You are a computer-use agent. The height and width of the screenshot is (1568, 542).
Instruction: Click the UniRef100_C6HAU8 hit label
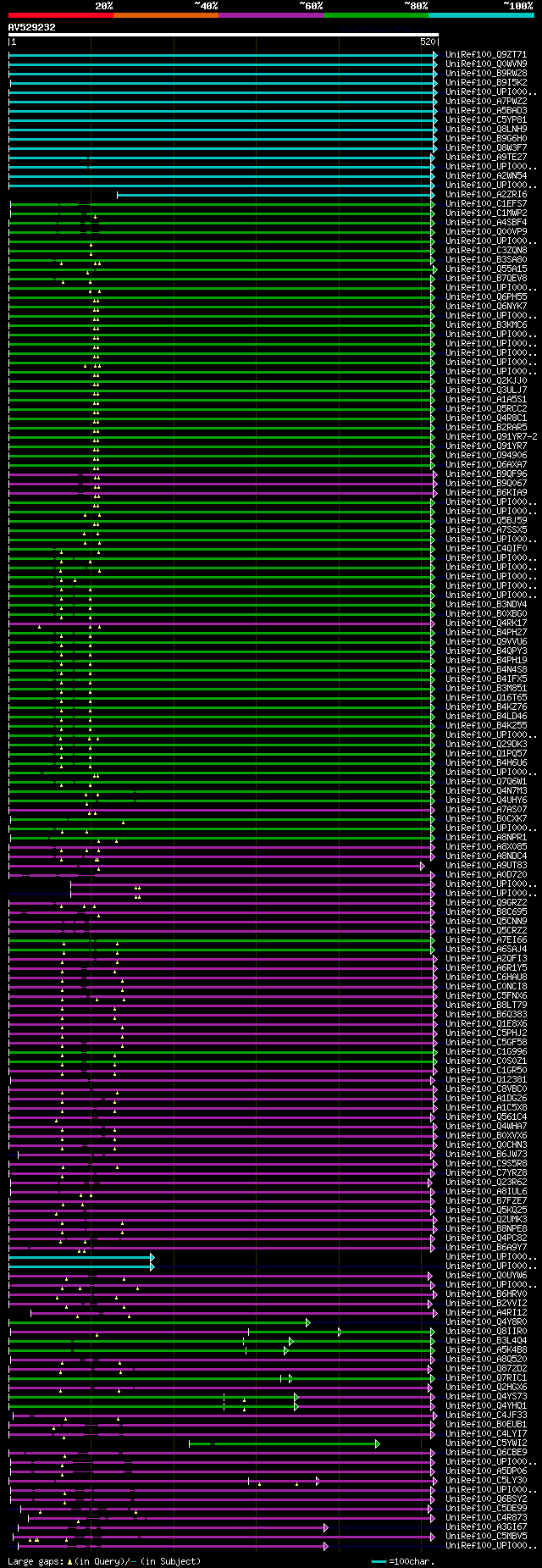486,977
